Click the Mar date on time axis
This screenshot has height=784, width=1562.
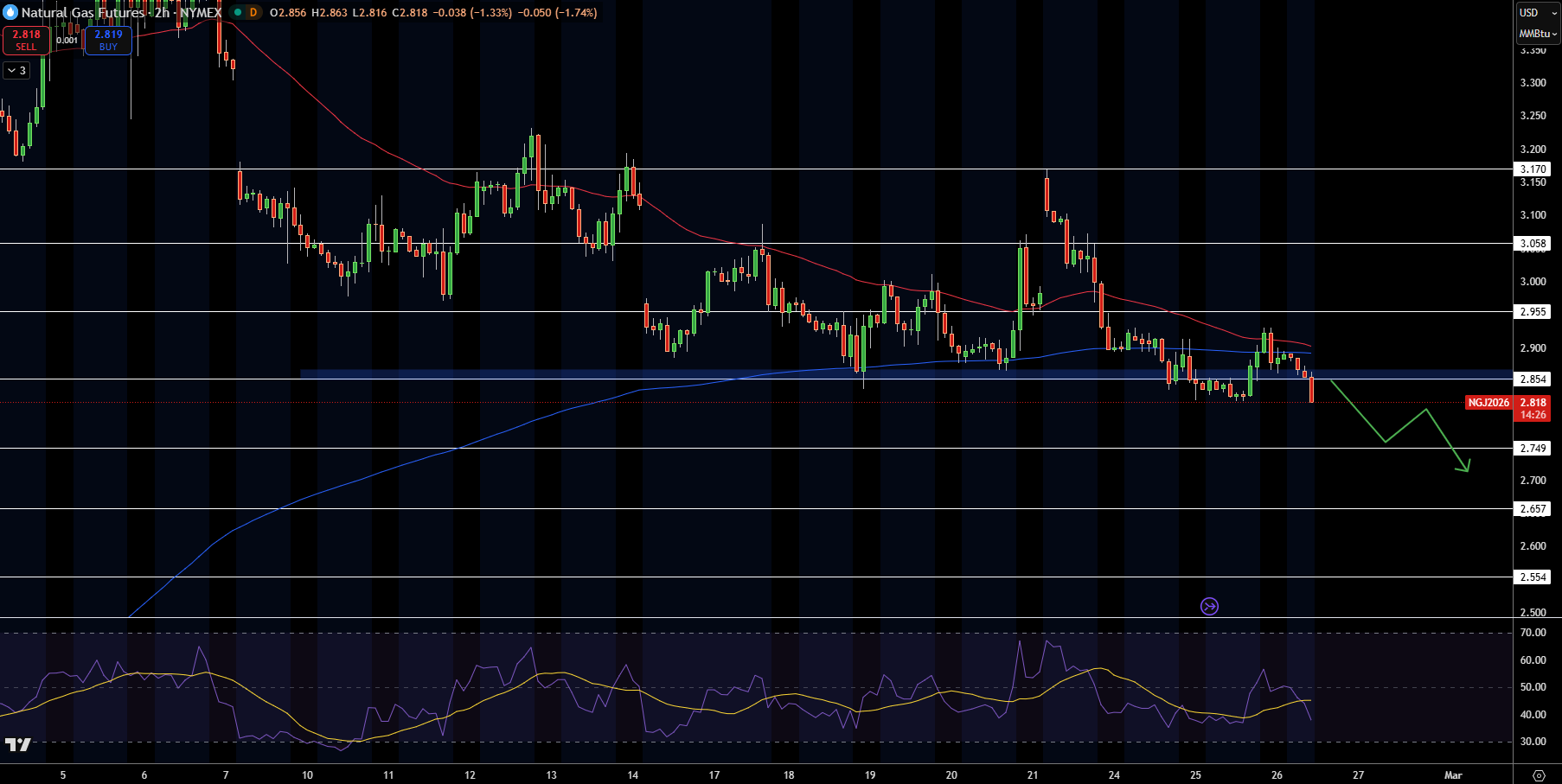tap(1453, 775)
